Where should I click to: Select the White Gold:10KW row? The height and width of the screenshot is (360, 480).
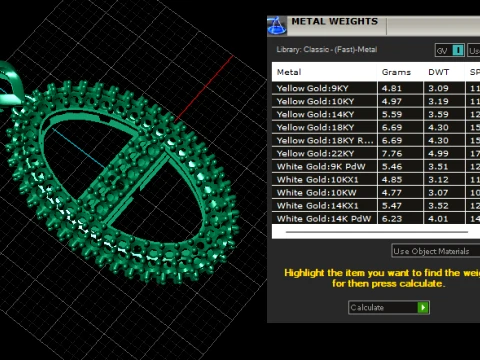(x=376, y=192)
